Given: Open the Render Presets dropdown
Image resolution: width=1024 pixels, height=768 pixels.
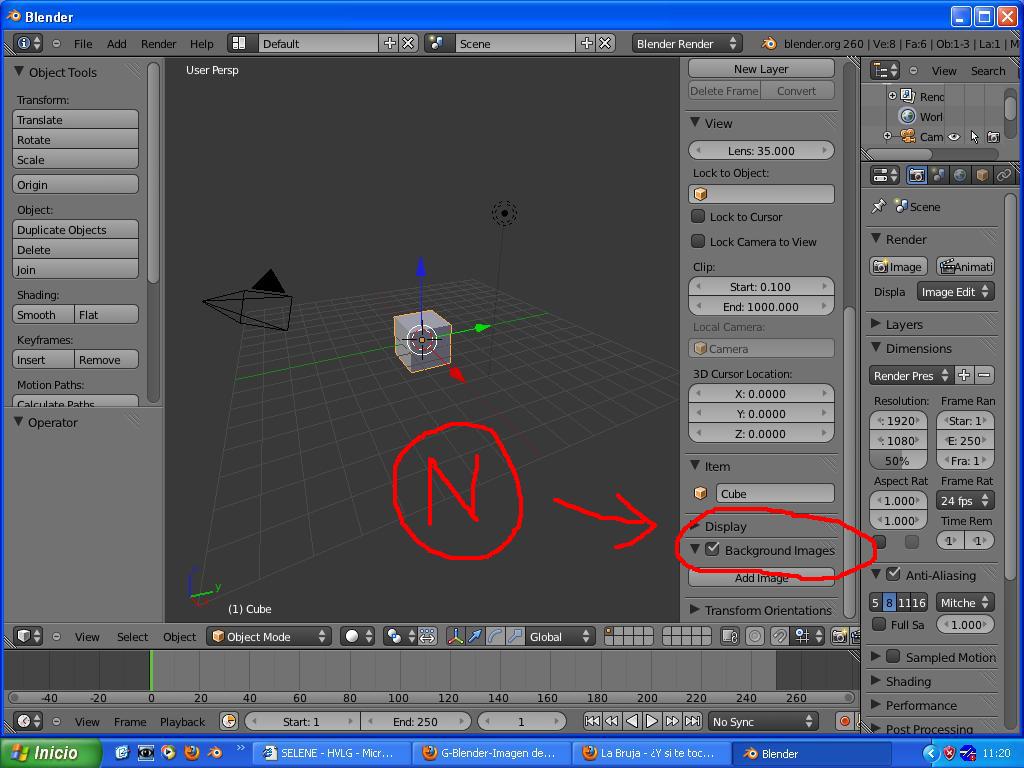Looking at the screenshot, I should pos(911,376).
